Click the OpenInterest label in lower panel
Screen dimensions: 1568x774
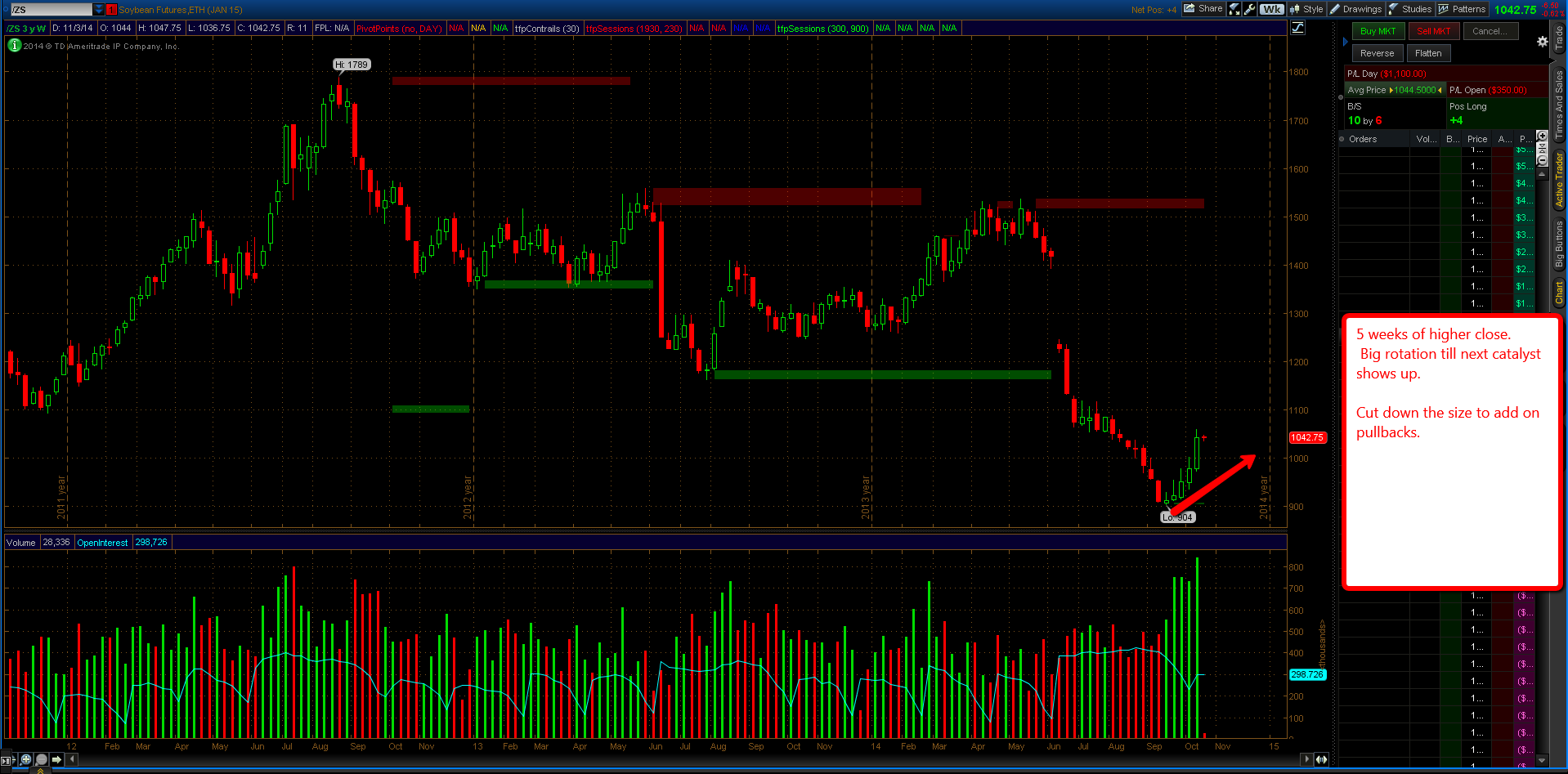click(x=102, y=542)
